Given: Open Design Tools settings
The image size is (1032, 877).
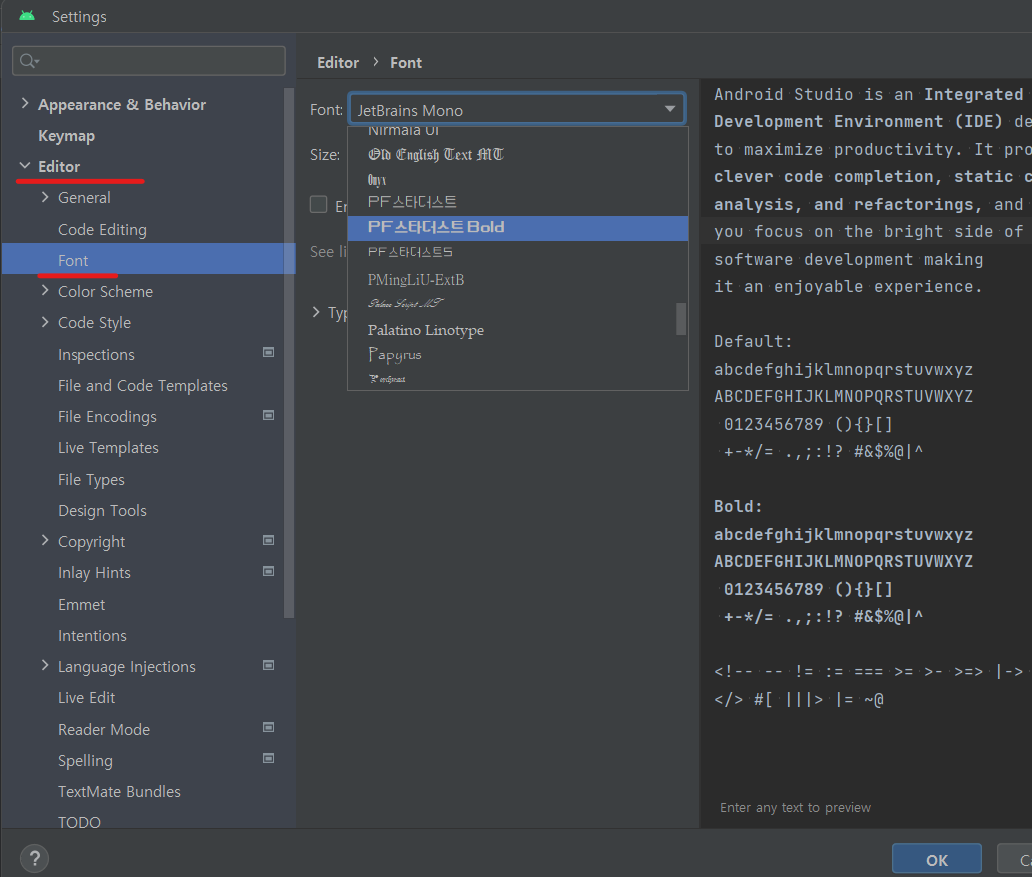Looking at the screenshot, I should pyautogui.click(x=102, y=510).
